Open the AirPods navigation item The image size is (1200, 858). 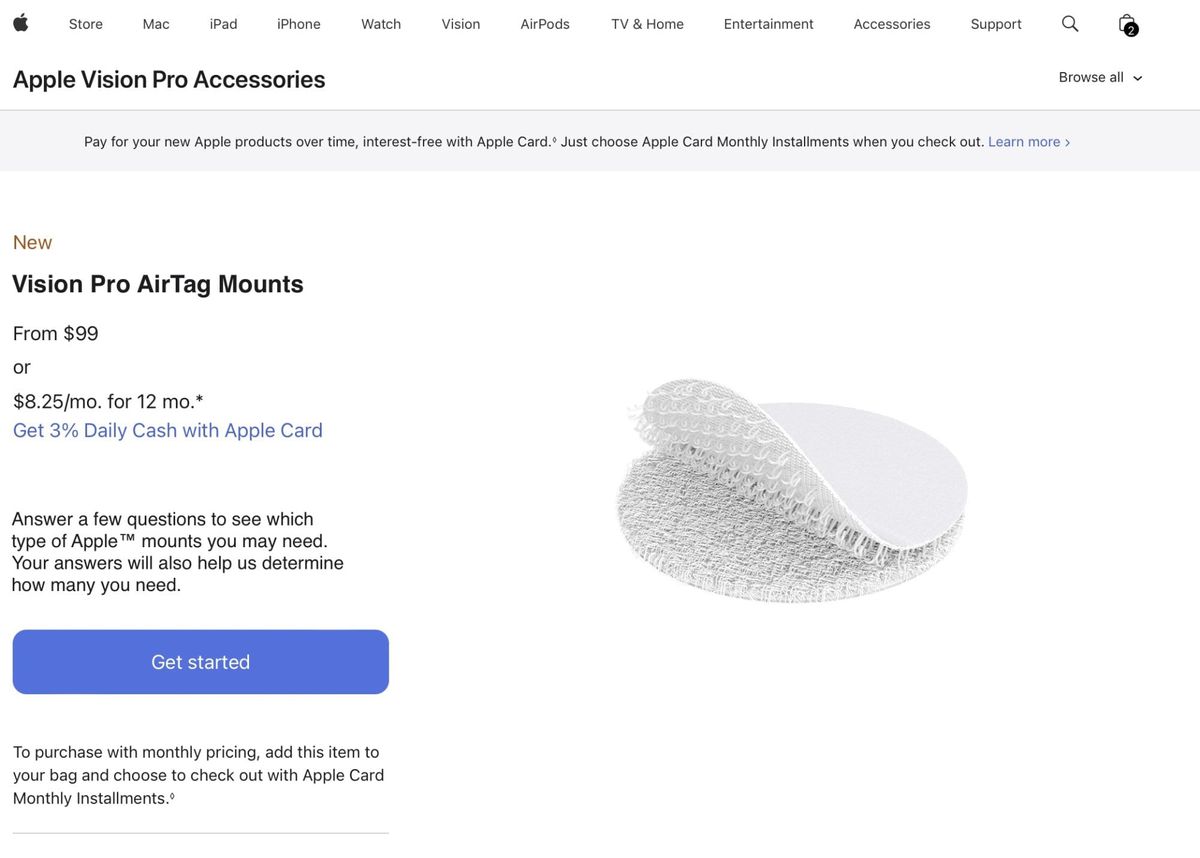click(x=545, y=24)
